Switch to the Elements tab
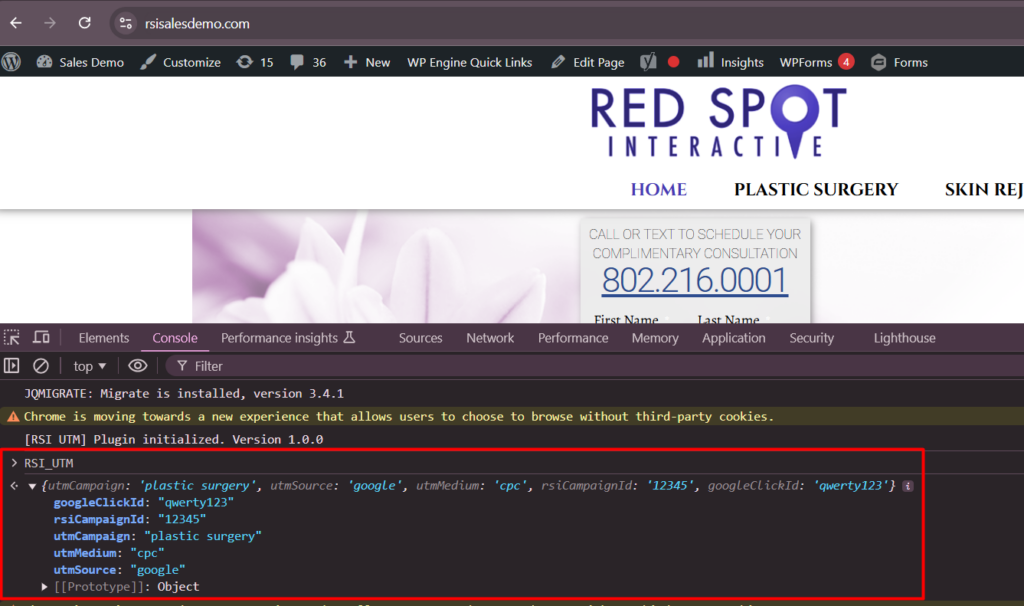This screenshot has height=606, width=1024. (x=104, y=338)
